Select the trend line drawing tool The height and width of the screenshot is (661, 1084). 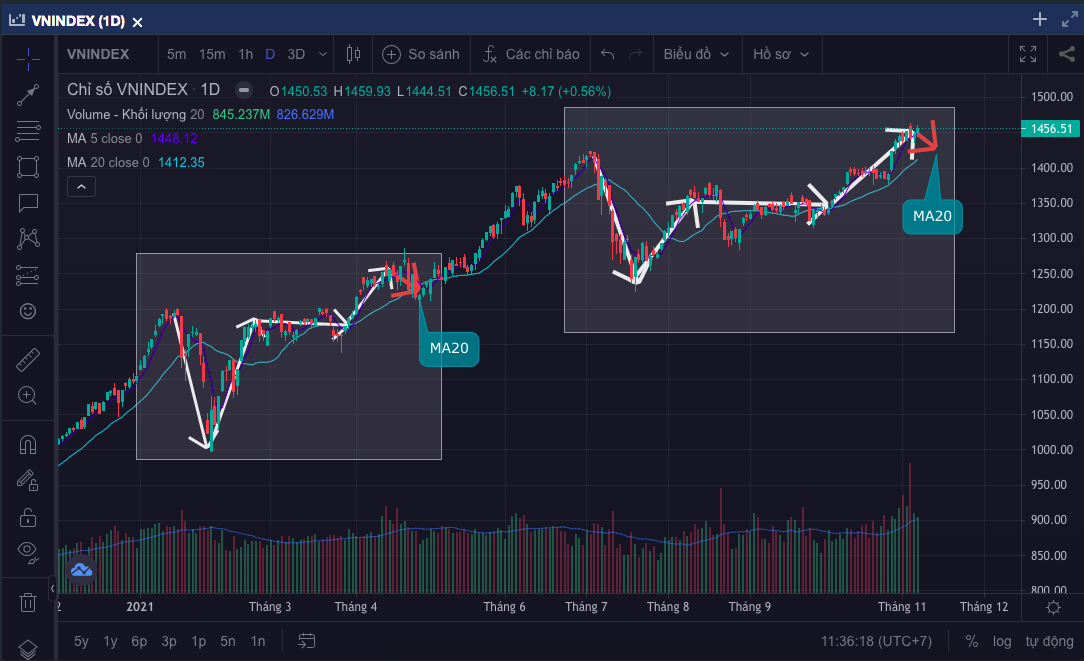click(x=28, y=95)
